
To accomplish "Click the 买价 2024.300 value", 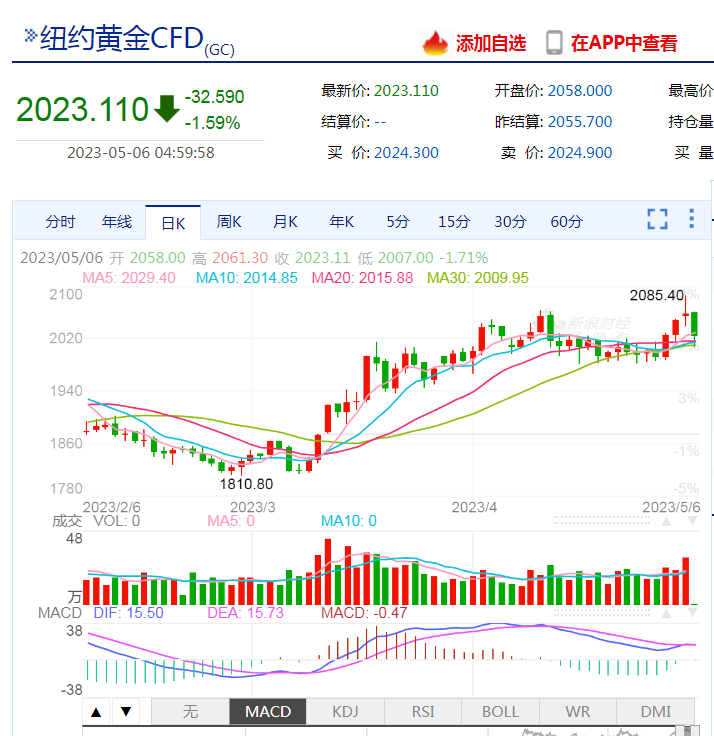I will [406, 153].
